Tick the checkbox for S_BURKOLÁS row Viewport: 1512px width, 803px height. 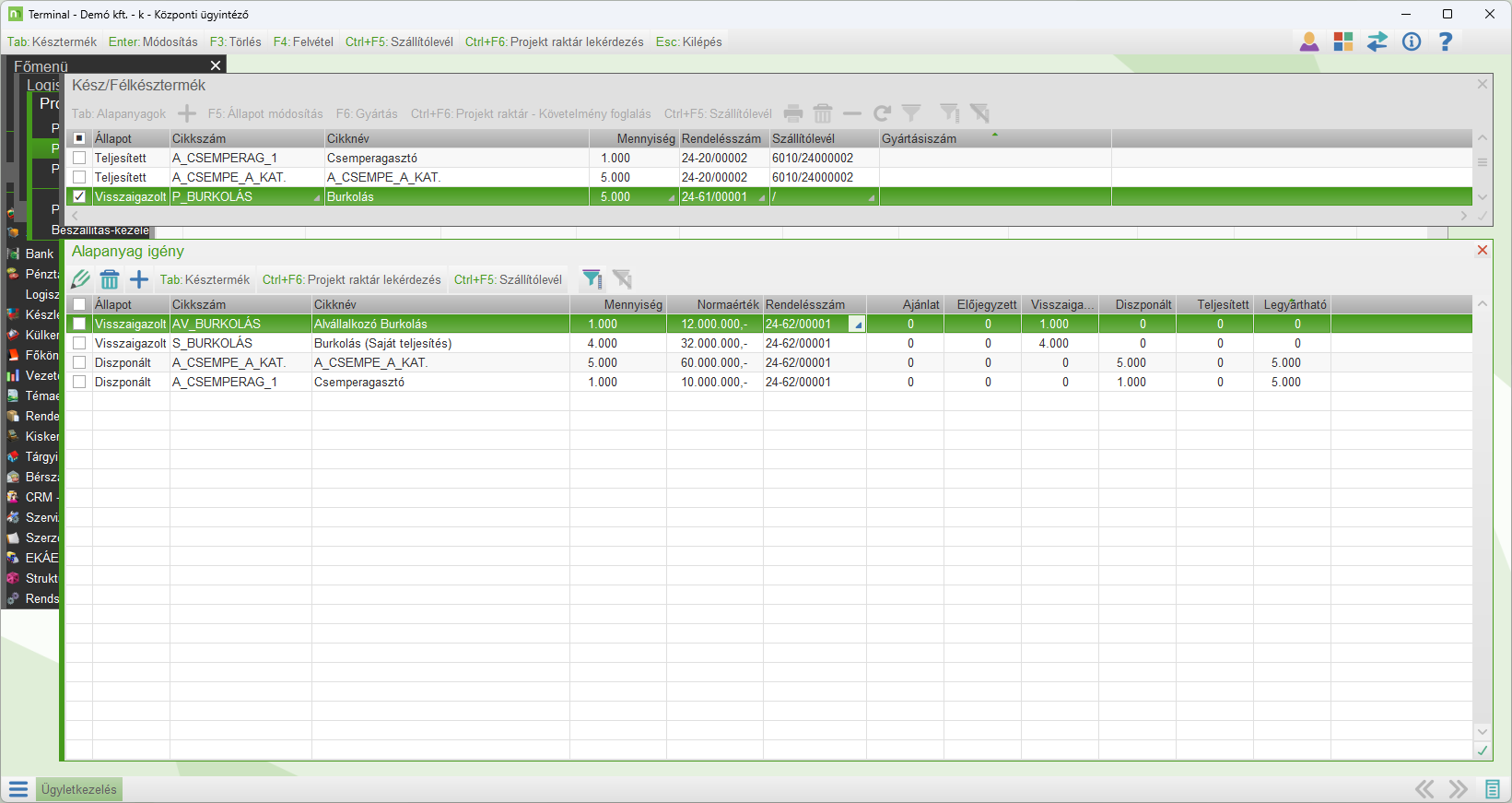[x=79, y=343]
